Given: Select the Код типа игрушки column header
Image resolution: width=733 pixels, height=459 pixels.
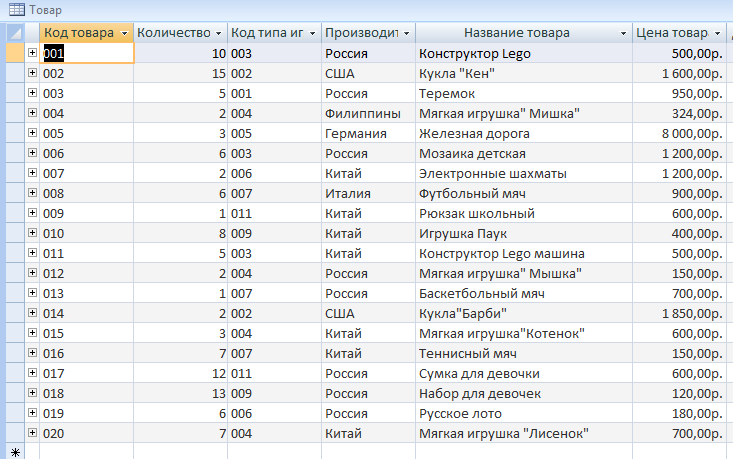Looking at the screenshot, I should pos(274,33).
